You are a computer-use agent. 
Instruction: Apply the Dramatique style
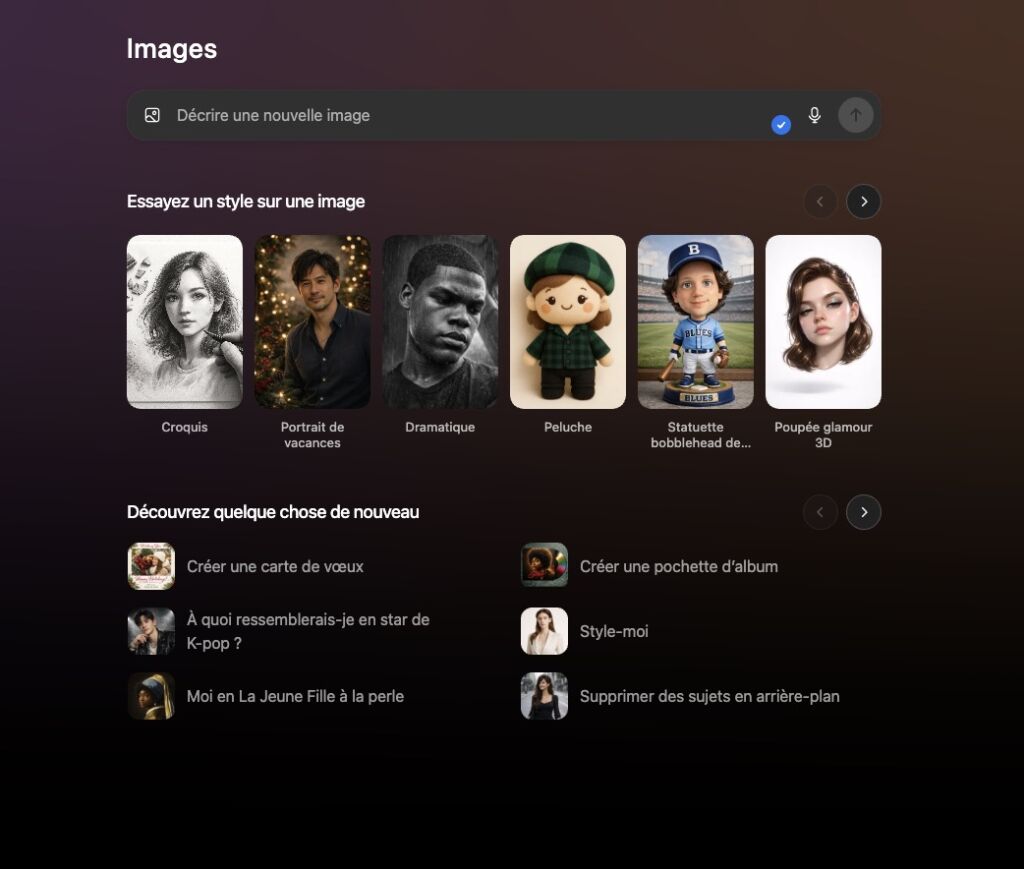point(440,321)
